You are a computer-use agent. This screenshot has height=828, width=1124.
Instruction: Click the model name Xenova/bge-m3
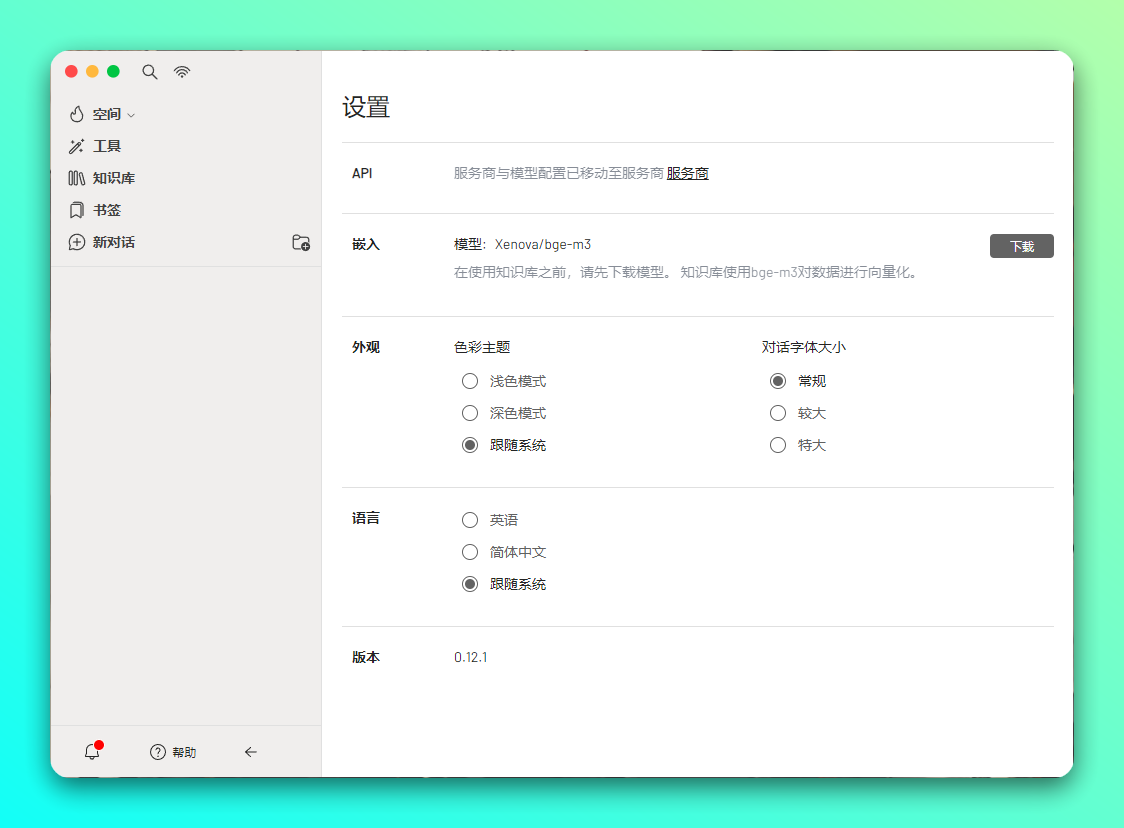pos(543,244)
